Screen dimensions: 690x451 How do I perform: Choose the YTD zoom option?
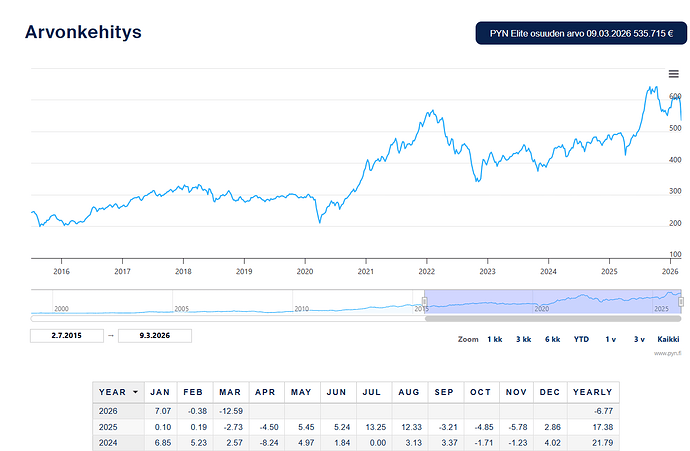[581, 340]
